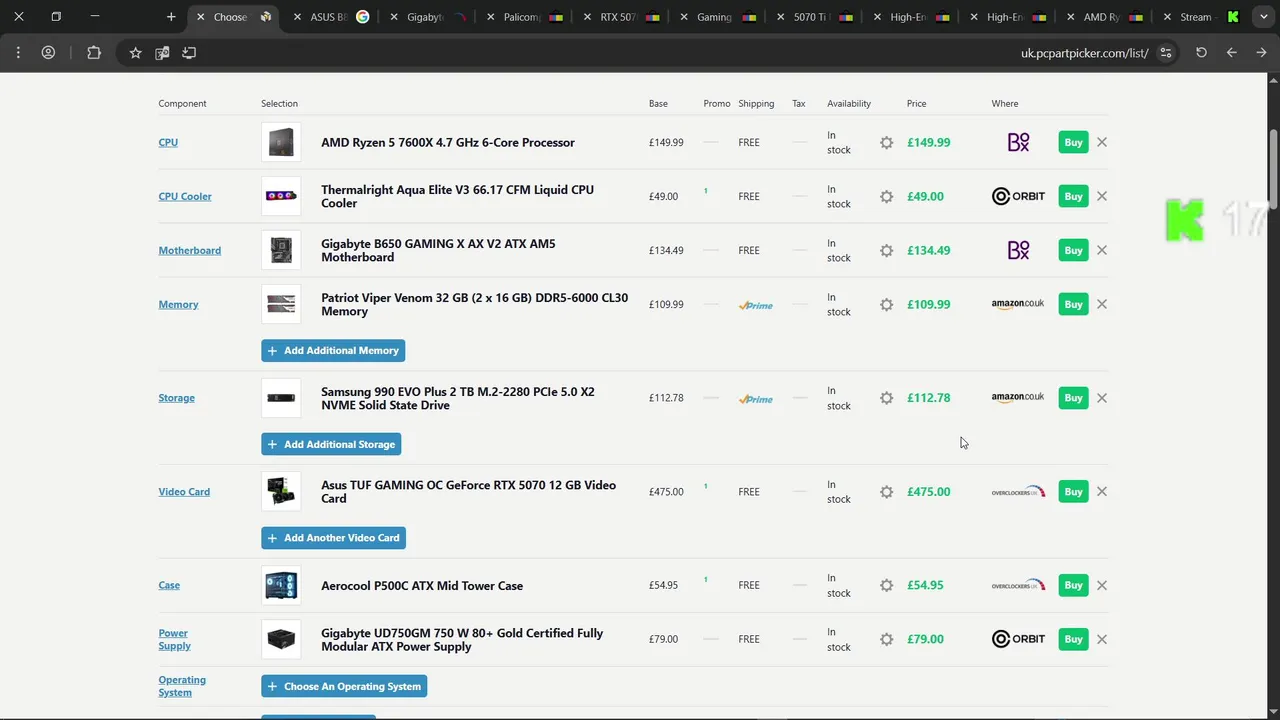Open the Operating System component link

pos(182,686)
